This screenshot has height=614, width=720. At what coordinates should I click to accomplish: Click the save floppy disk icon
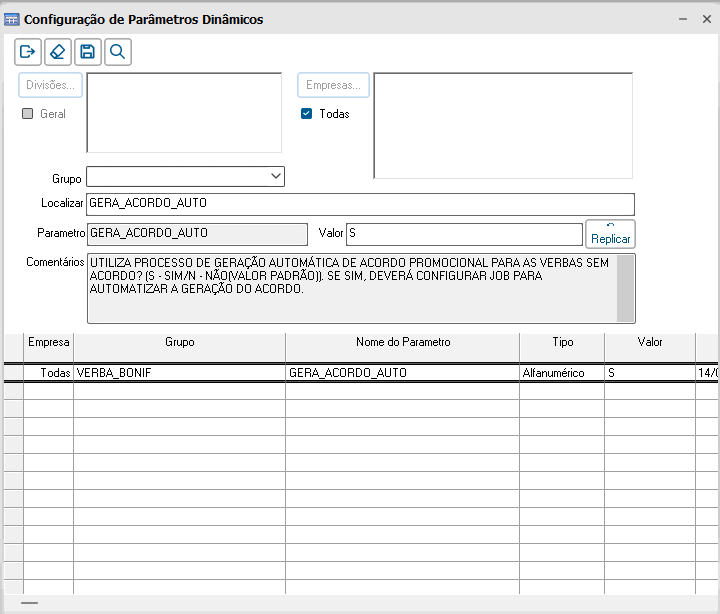(x=88, y=52)
